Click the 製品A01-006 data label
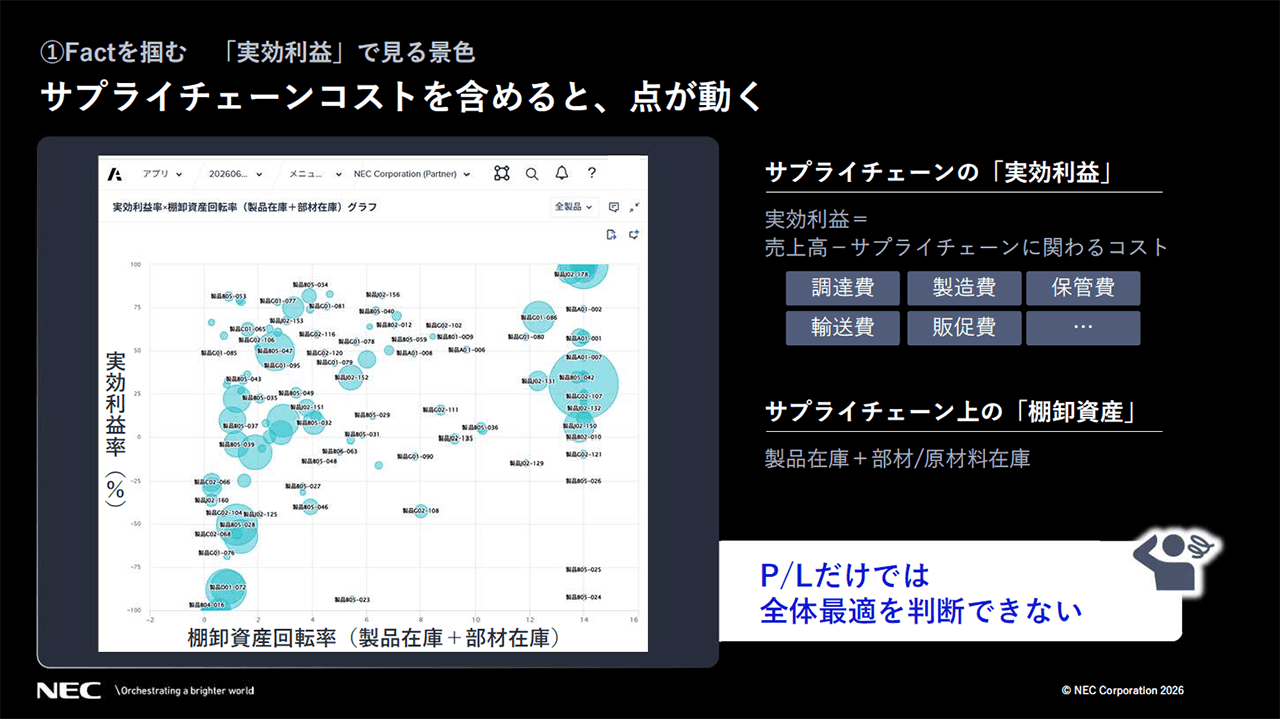Viewport: 1280px width, 719px height. pyautogui.click(x=466, y=350)
